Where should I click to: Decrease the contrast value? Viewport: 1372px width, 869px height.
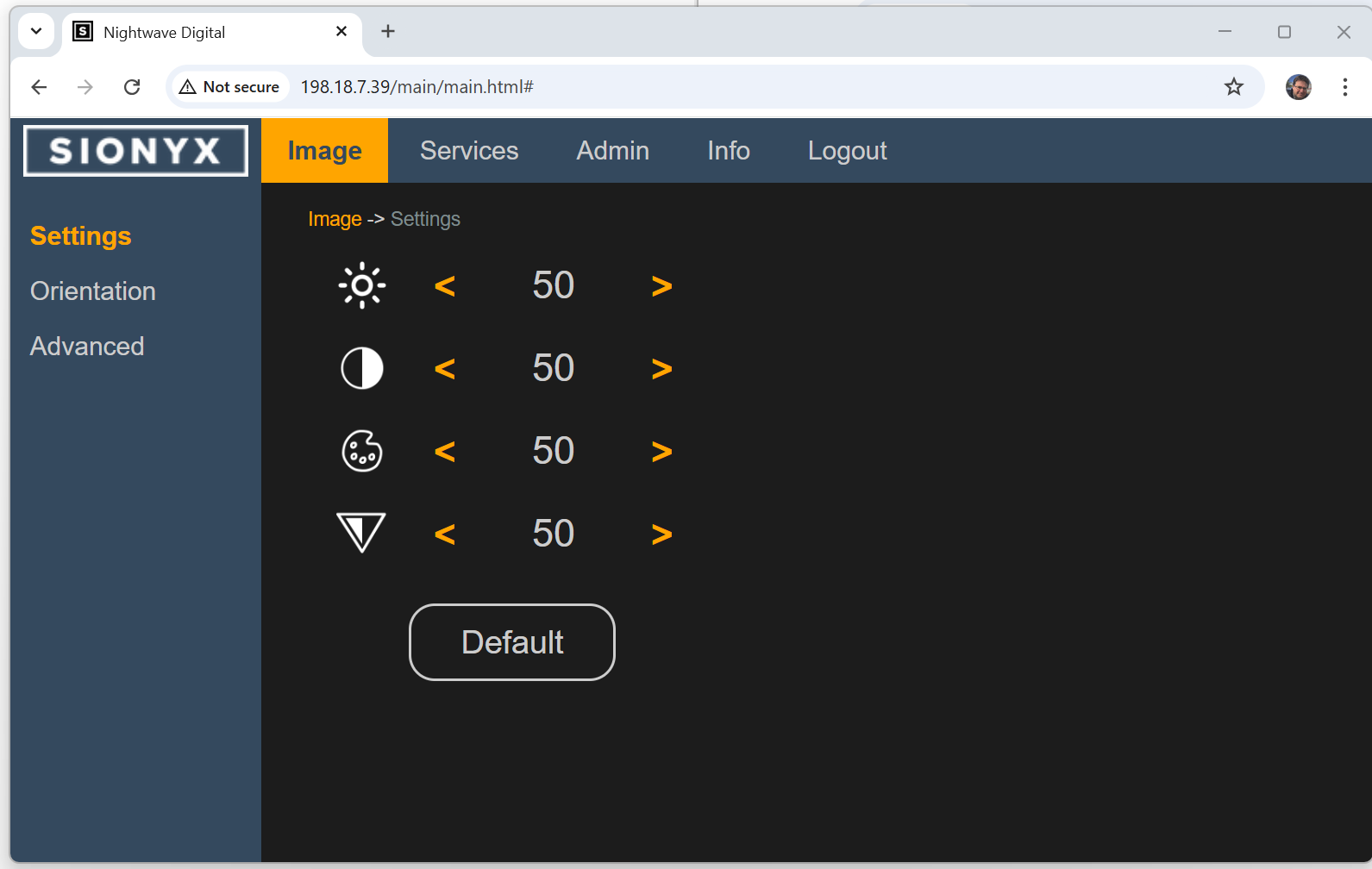[x=445, y=369]
